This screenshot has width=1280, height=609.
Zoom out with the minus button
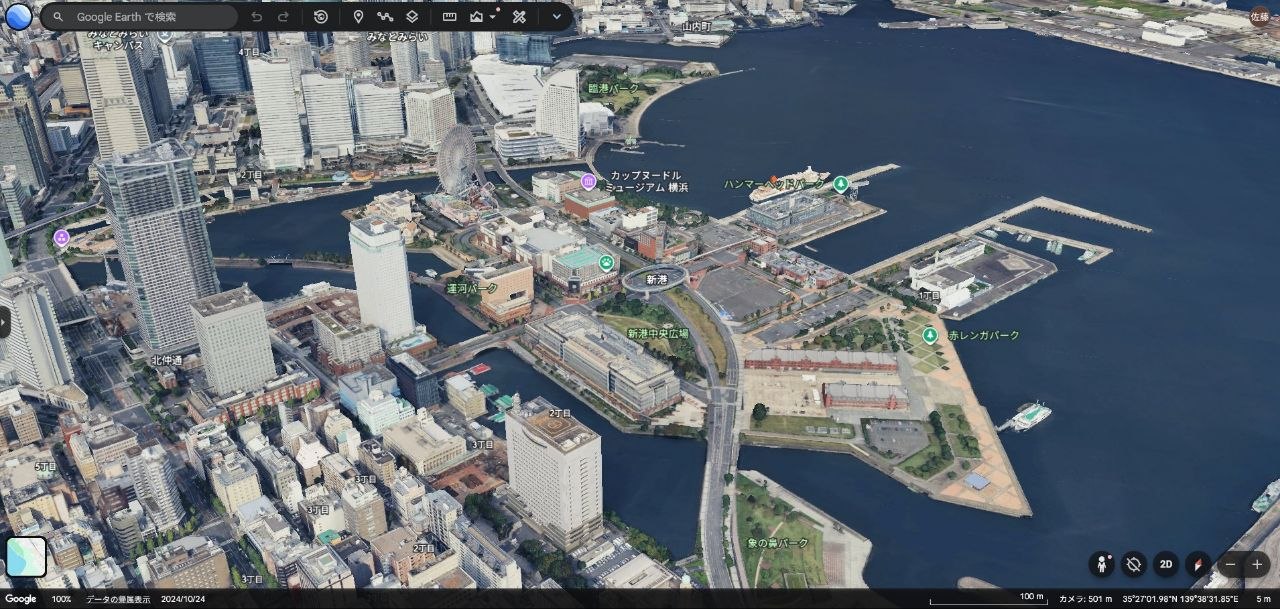coord(1230,564)
